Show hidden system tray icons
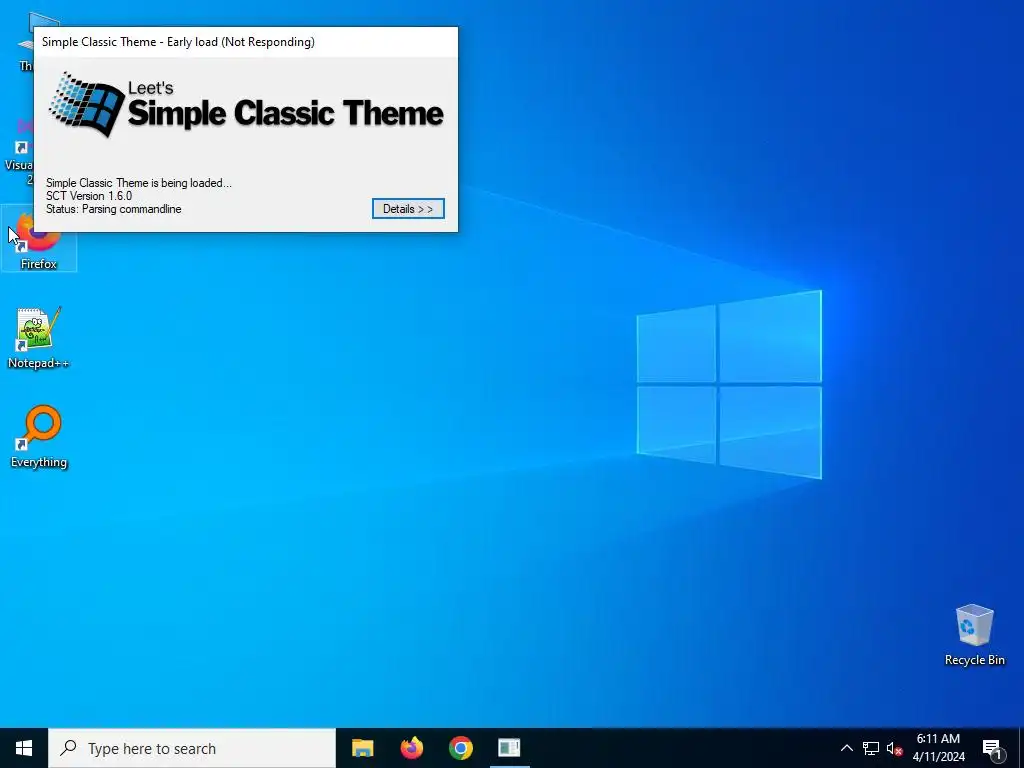Image resolution: width=1024 pixels, height=768 pixels. click(846, 748)
